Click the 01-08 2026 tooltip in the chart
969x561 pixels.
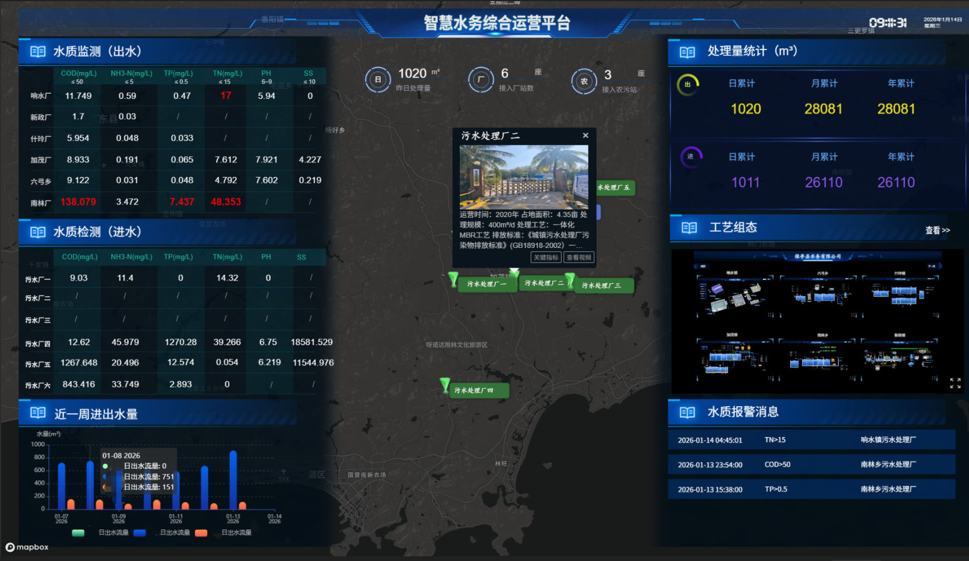139,471
